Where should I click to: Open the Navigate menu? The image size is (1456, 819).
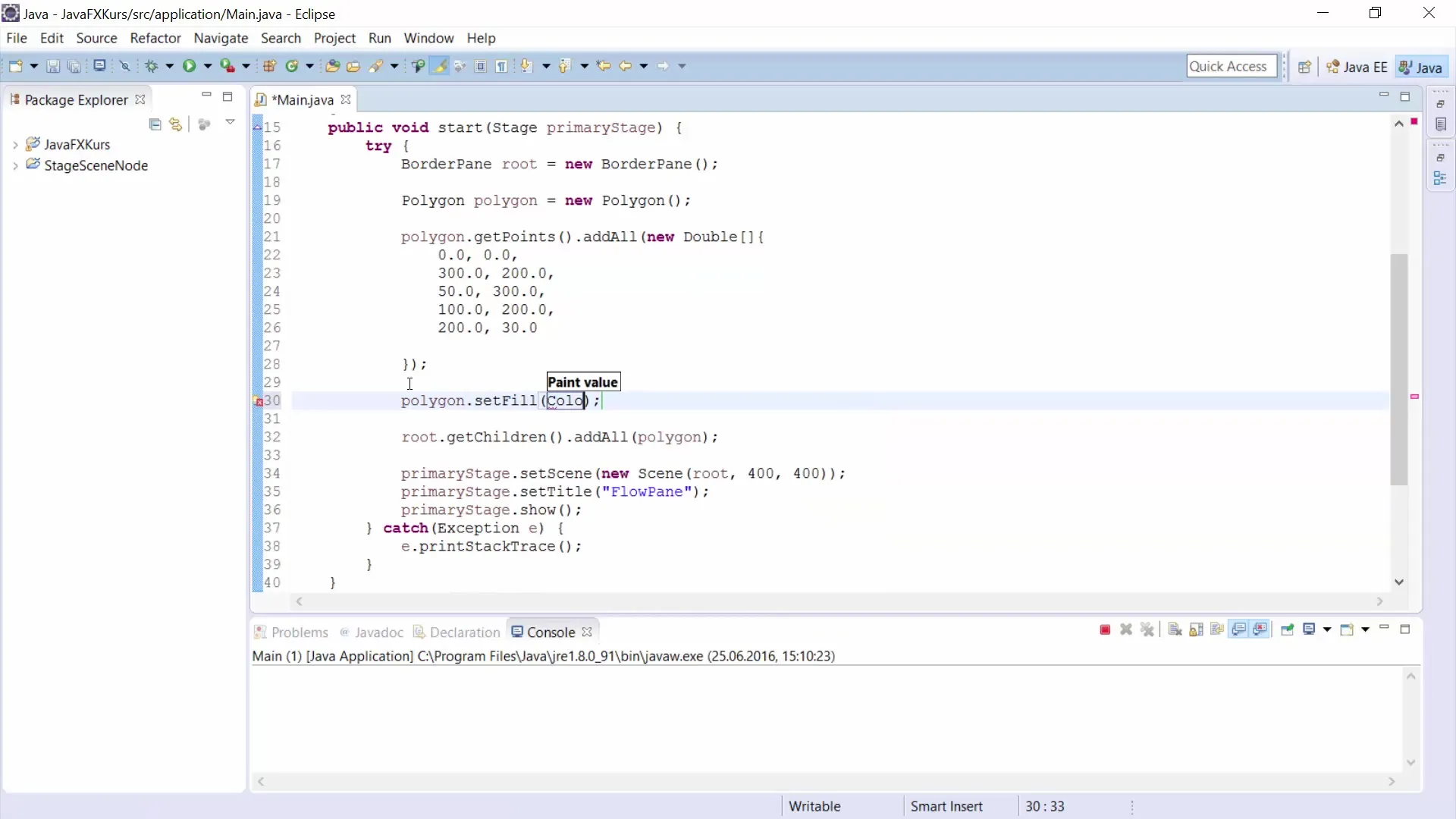221,38
